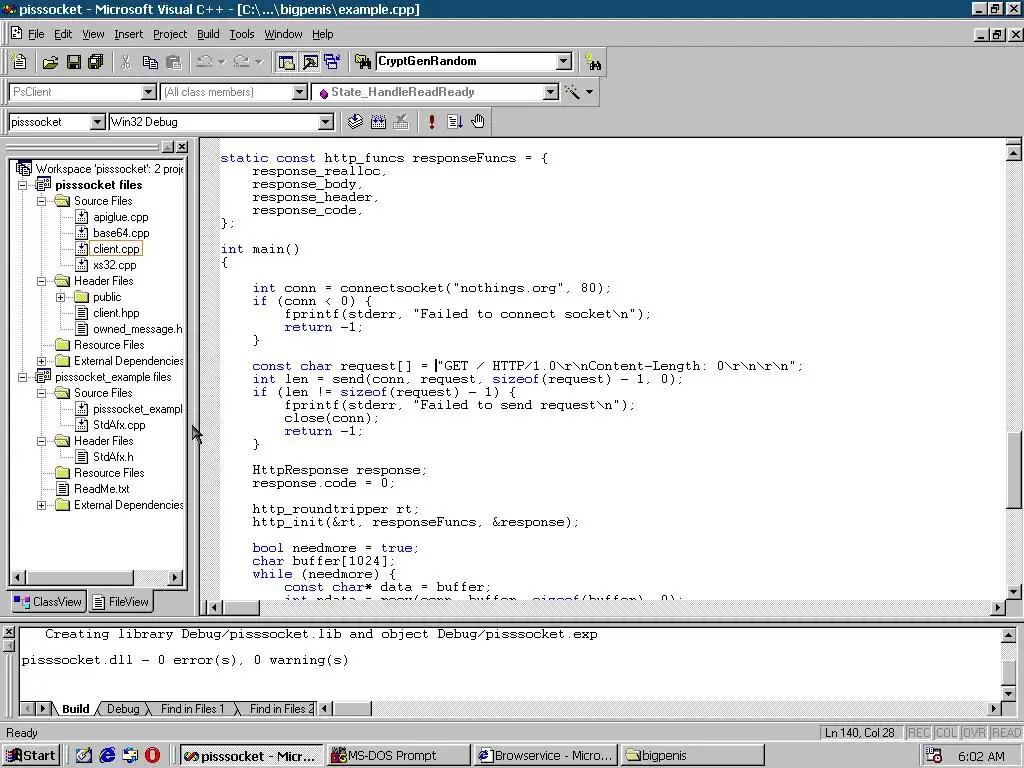Open Internet Explorer from quick launch

tap(107, 755)
